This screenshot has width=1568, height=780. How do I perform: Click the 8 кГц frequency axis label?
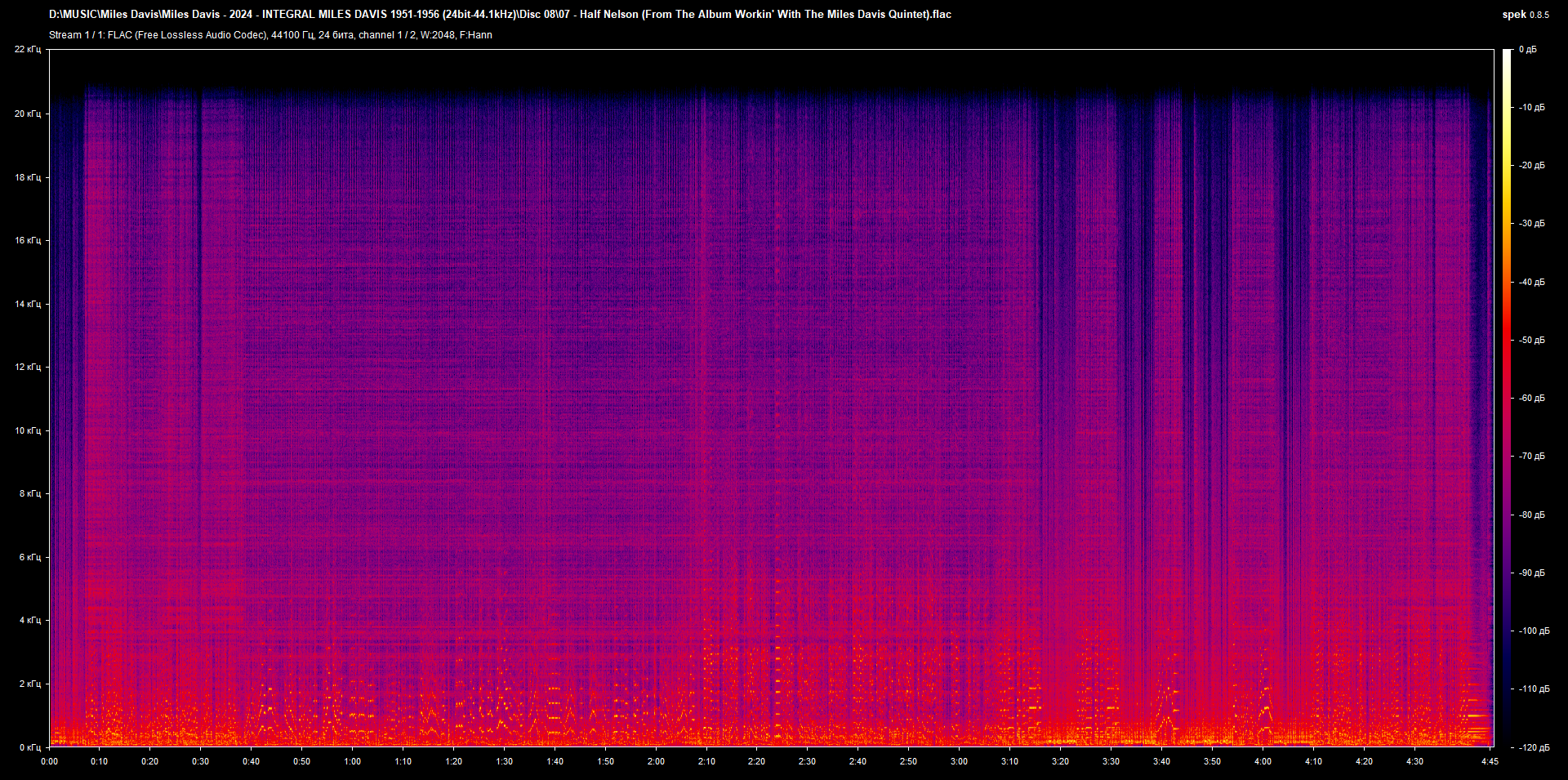(30, 493)
